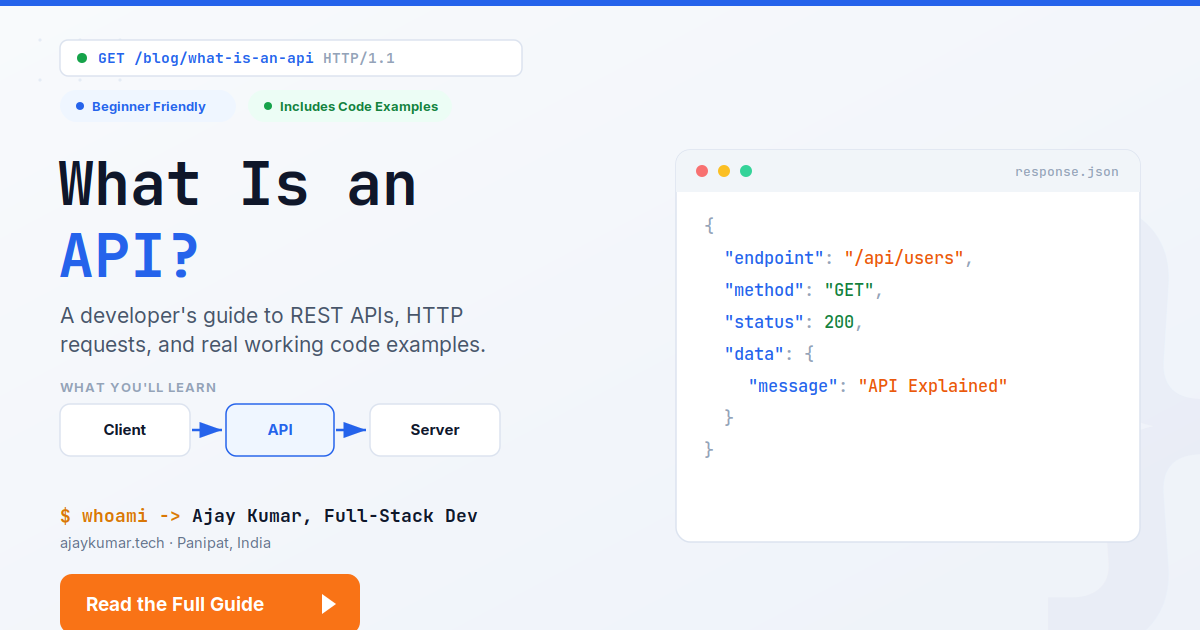Click the blue dot in the Beginner Friendly badge
Image resolution: width=1200 pixels, height=630 pixels.
pos(80,106)
